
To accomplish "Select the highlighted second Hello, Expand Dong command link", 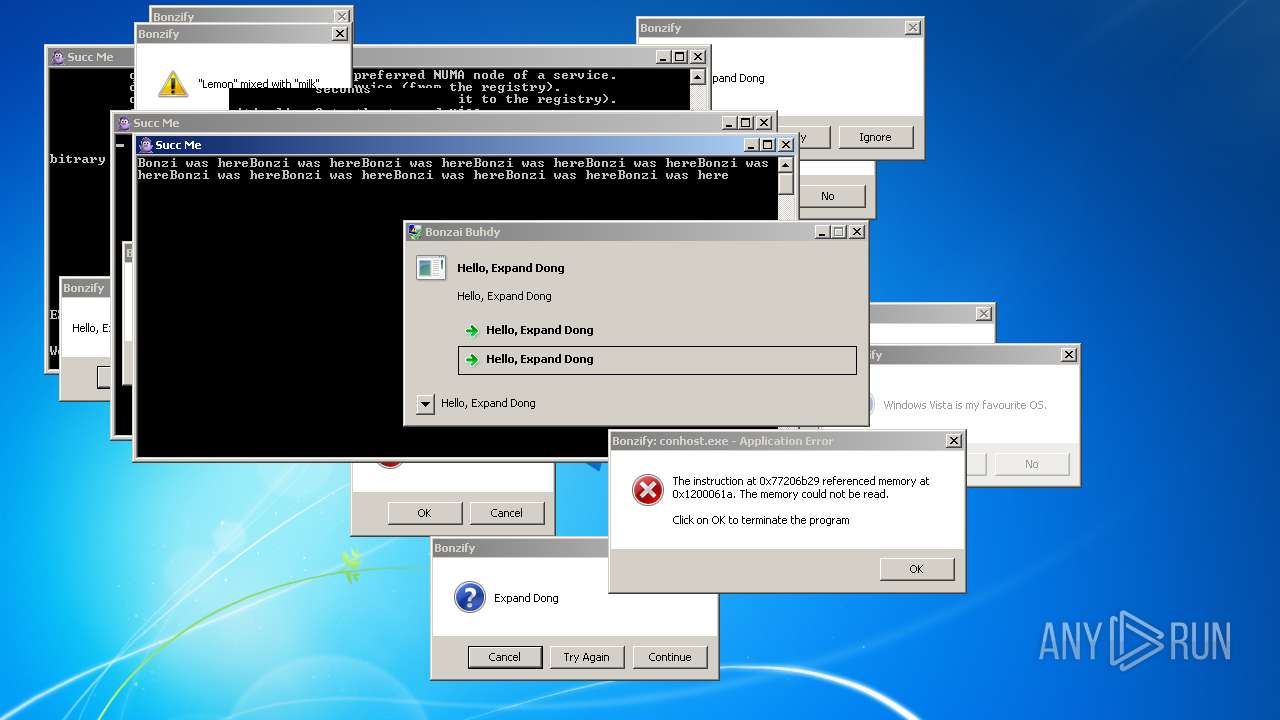I will 657,360.
